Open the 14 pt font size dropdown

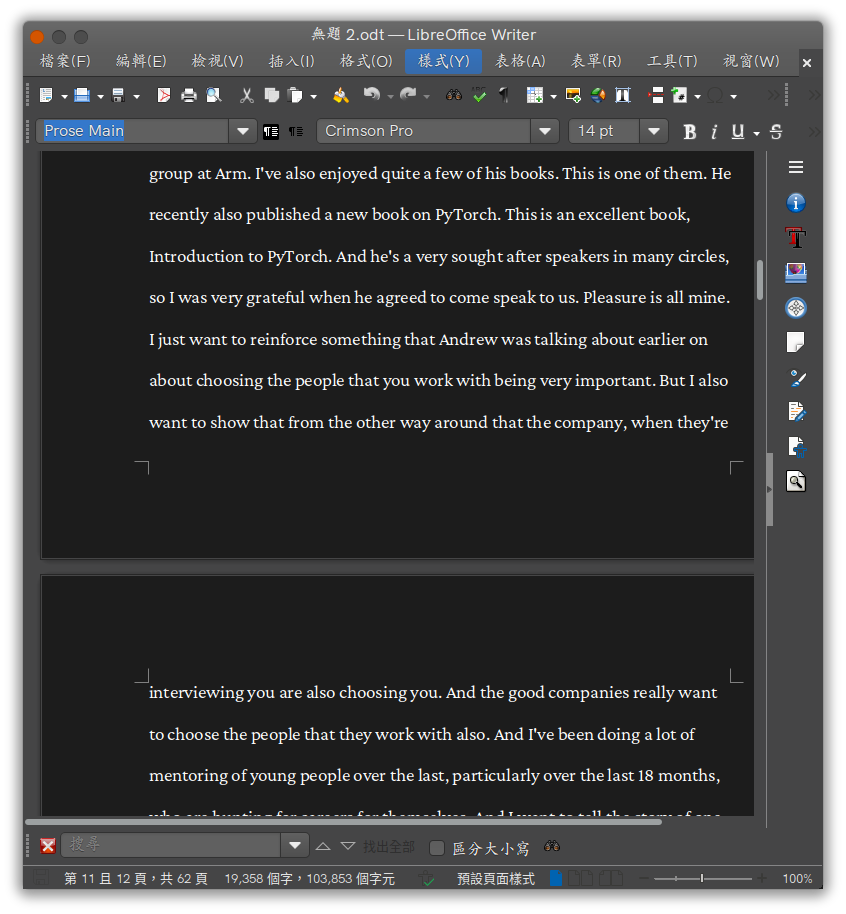(x=654, y=131)
